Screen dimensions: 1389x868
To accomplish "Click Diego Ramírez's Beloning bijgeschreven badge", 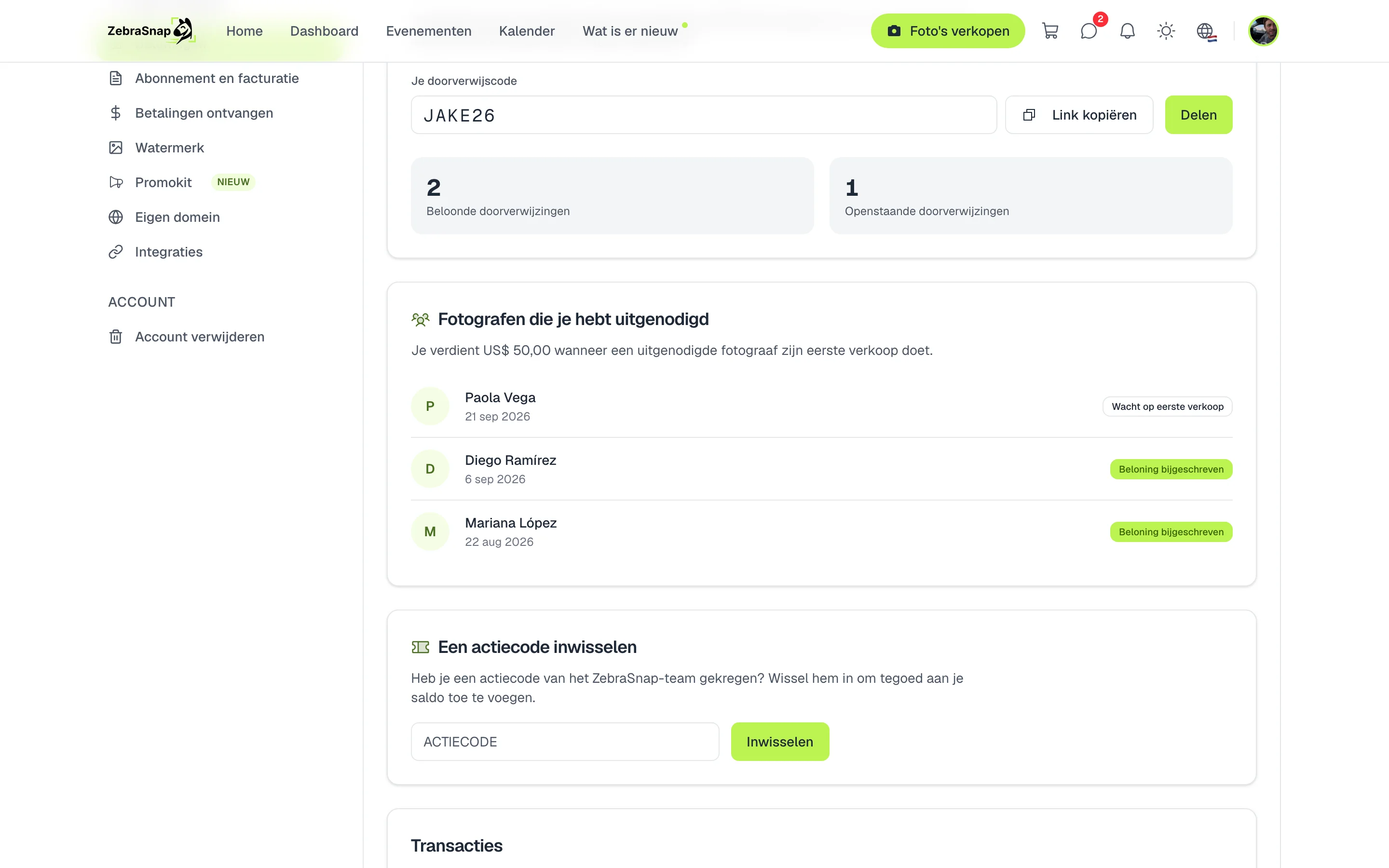I will click(x=1171, y=469).
